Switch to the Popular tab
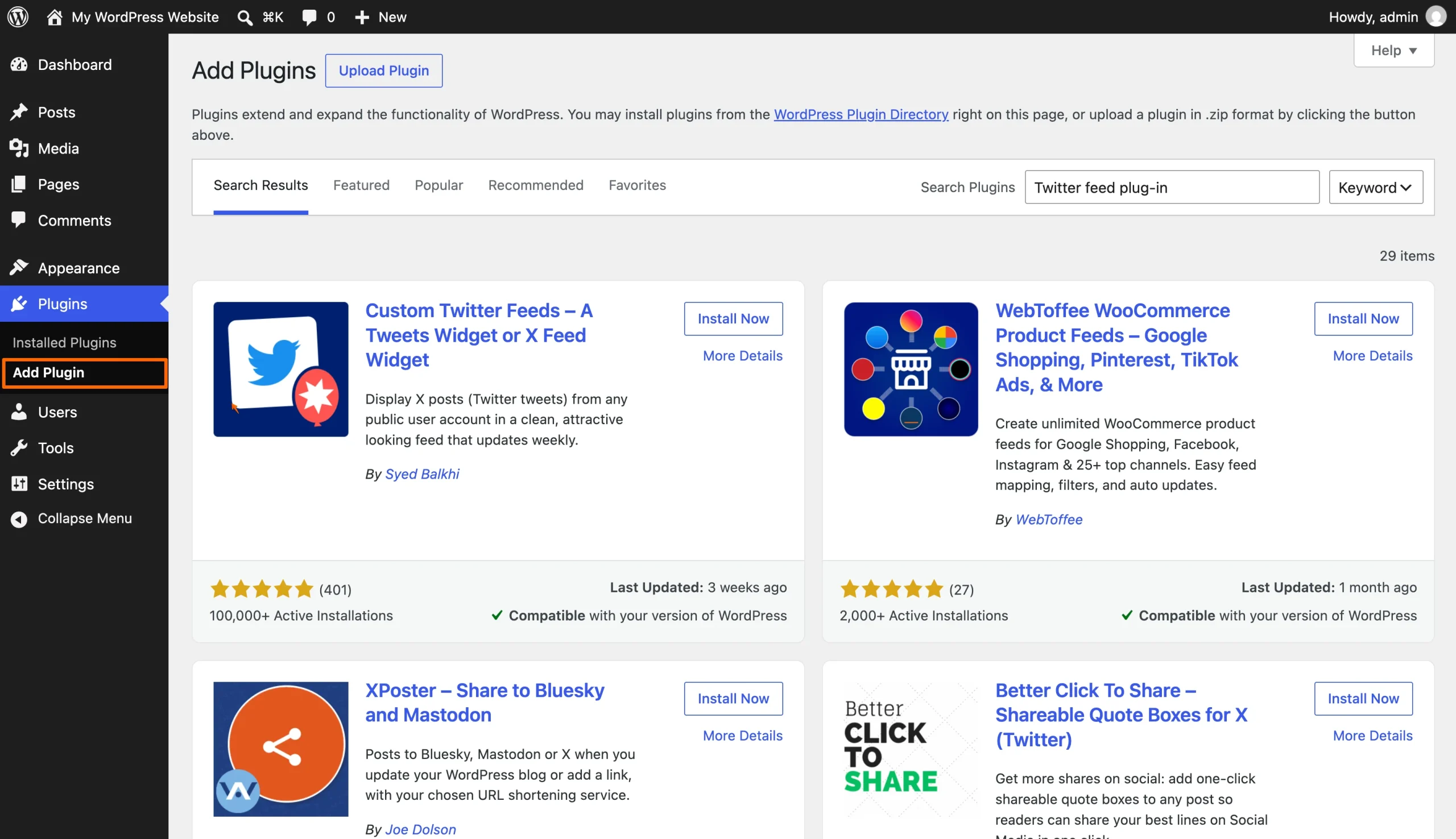Viewport: 1456px width, 839px height. point(439,185)
